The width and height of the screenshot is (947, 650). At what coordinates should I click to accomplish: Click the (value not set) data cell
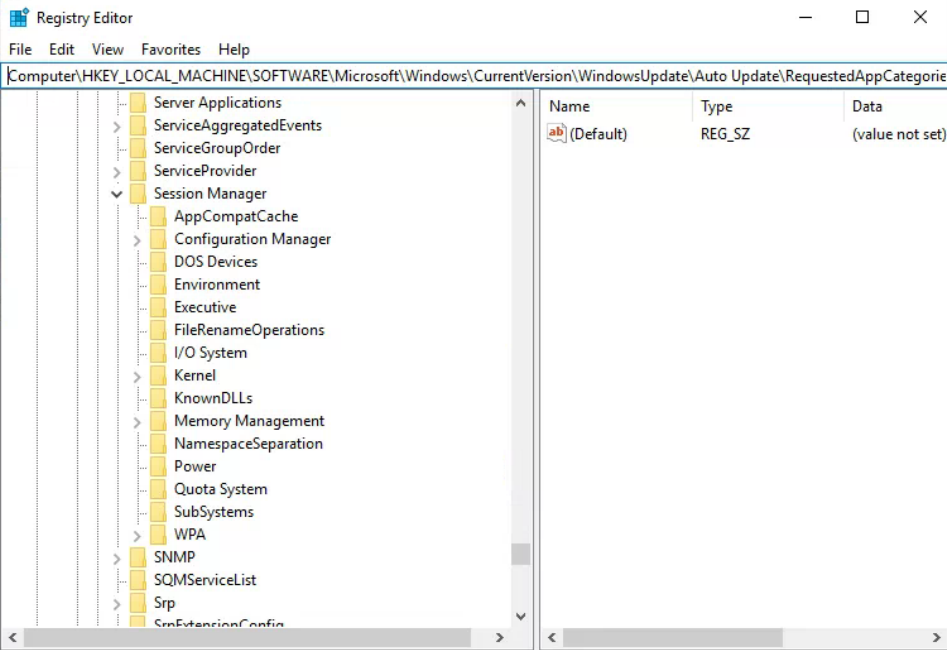[x=898, y=134]
